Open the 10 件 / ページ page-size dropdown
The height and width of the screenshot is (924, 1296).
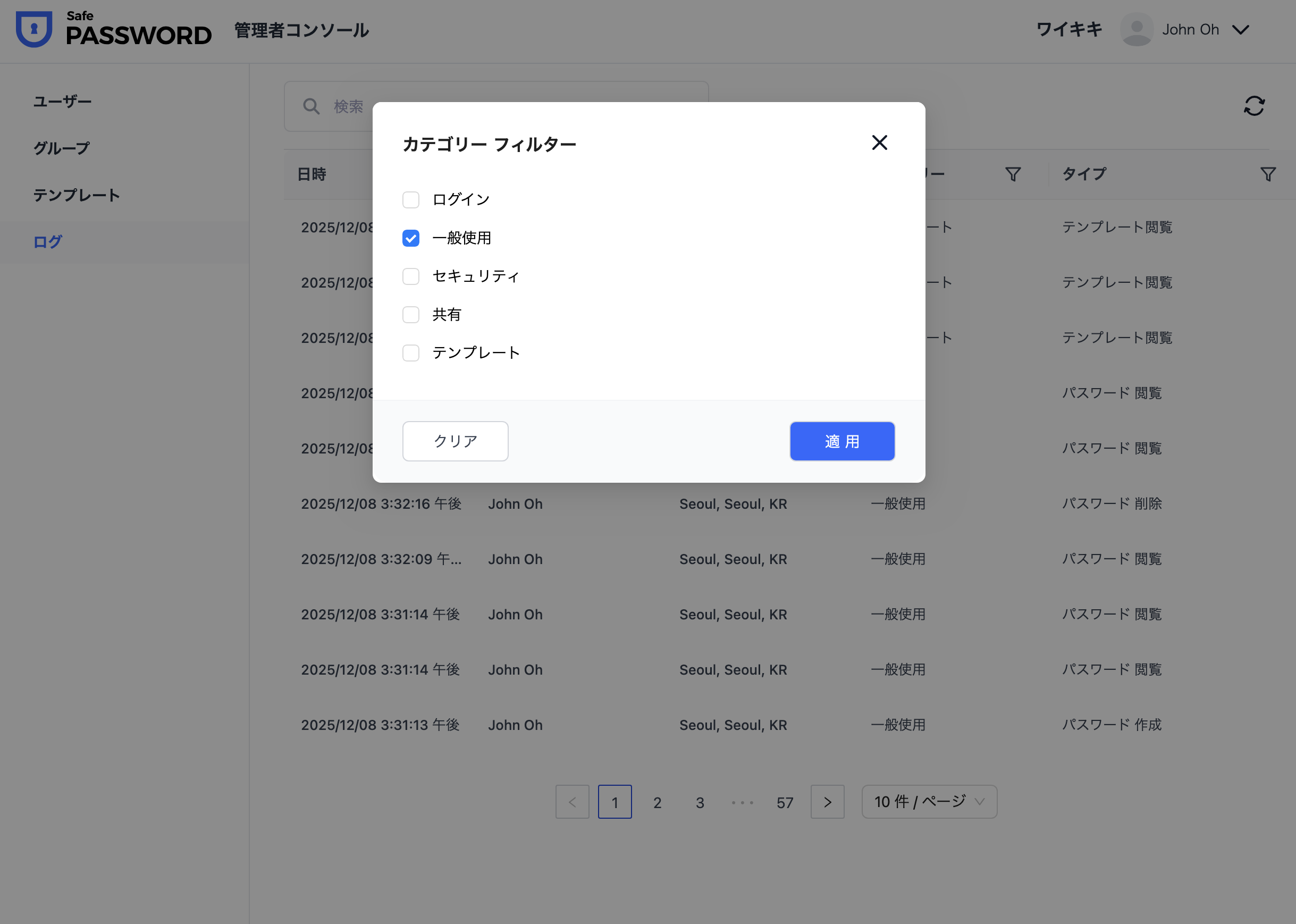coord(929,802)
